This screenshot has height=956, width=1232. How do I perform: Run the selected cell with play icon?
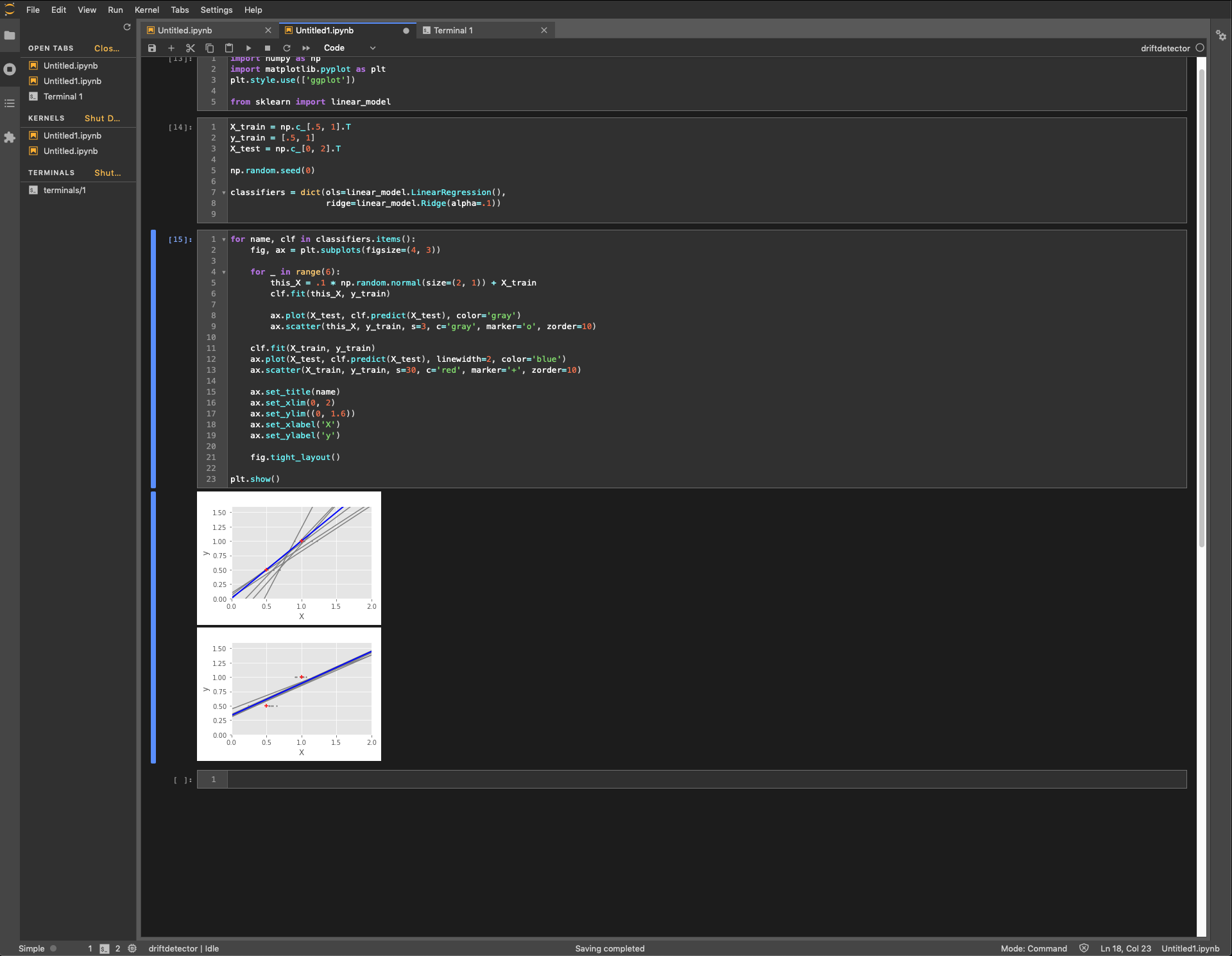click(x=248, y=48)
